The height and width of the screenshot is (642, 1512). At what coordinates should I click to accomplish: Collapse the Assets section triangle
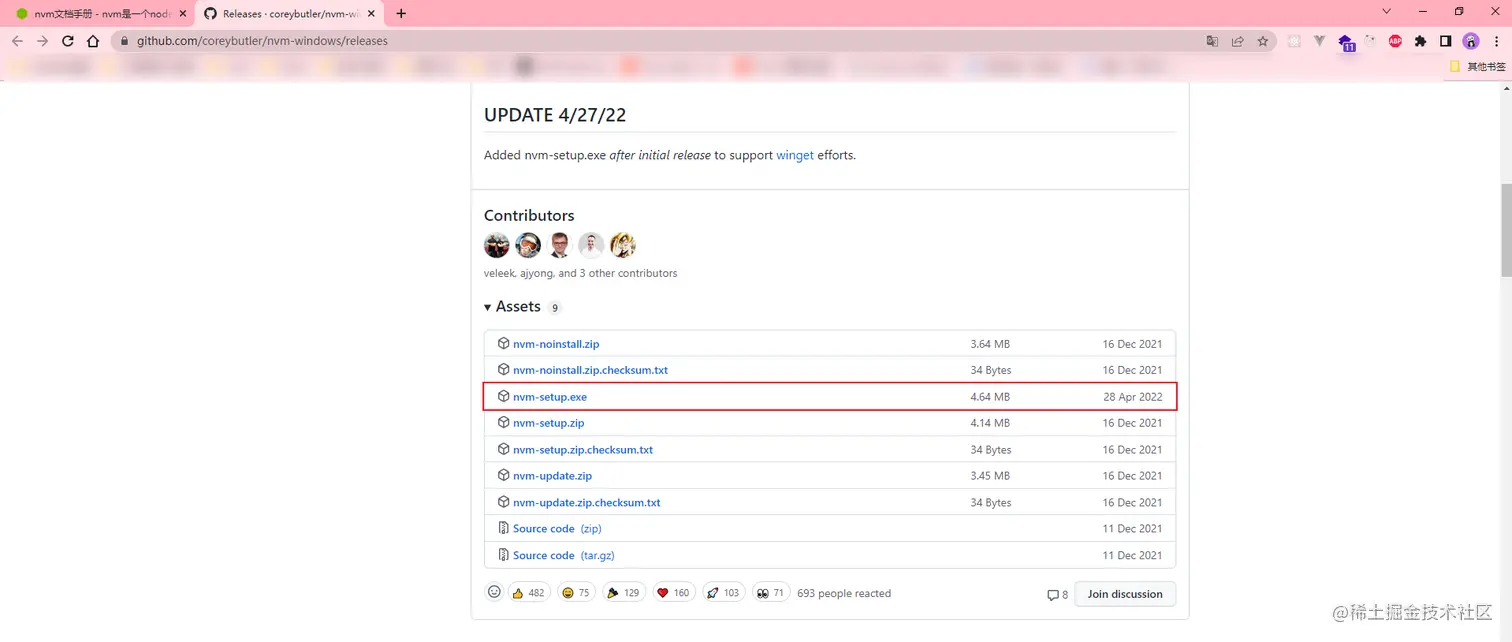pyautogui.click(x=488, y=308)
